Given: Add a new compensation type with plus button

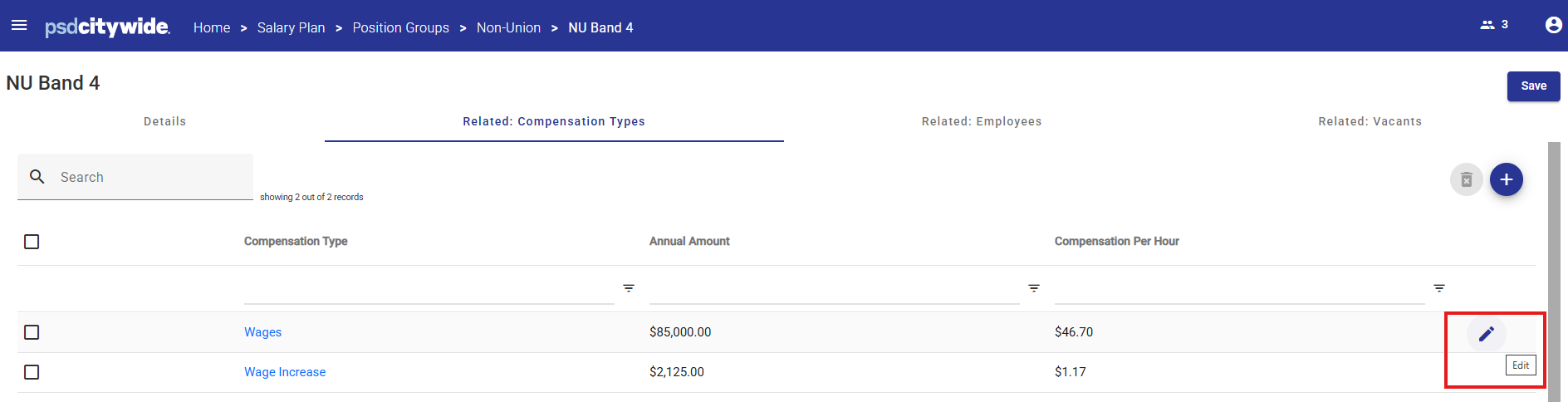Looking at the screenshot, I should click(1507, 179).
